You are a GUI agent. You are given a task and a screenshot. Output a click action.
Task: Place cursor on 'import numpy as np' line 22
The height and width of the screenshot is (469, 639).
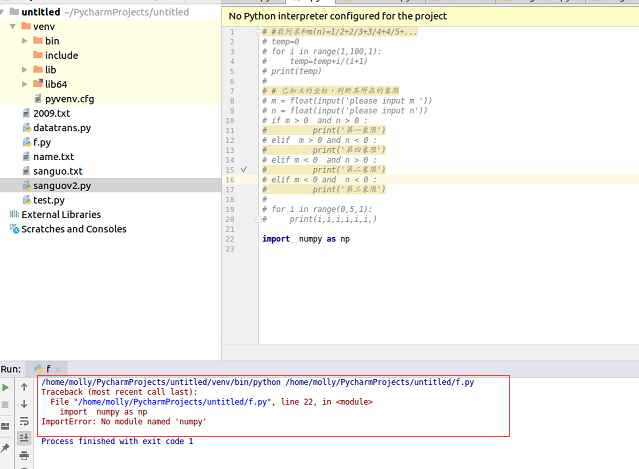tap(306, 239)
